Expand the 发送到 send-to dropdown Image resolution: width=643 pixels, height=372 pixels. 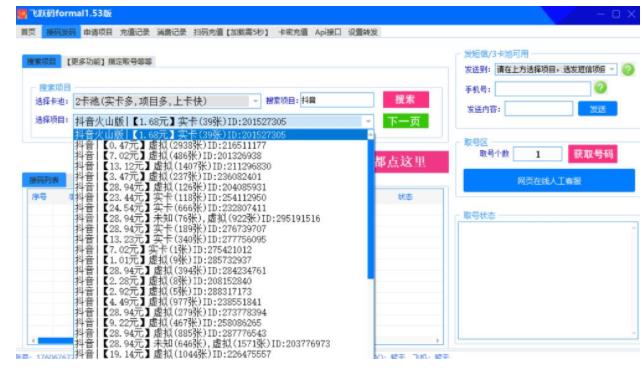[x=612, y=69]
